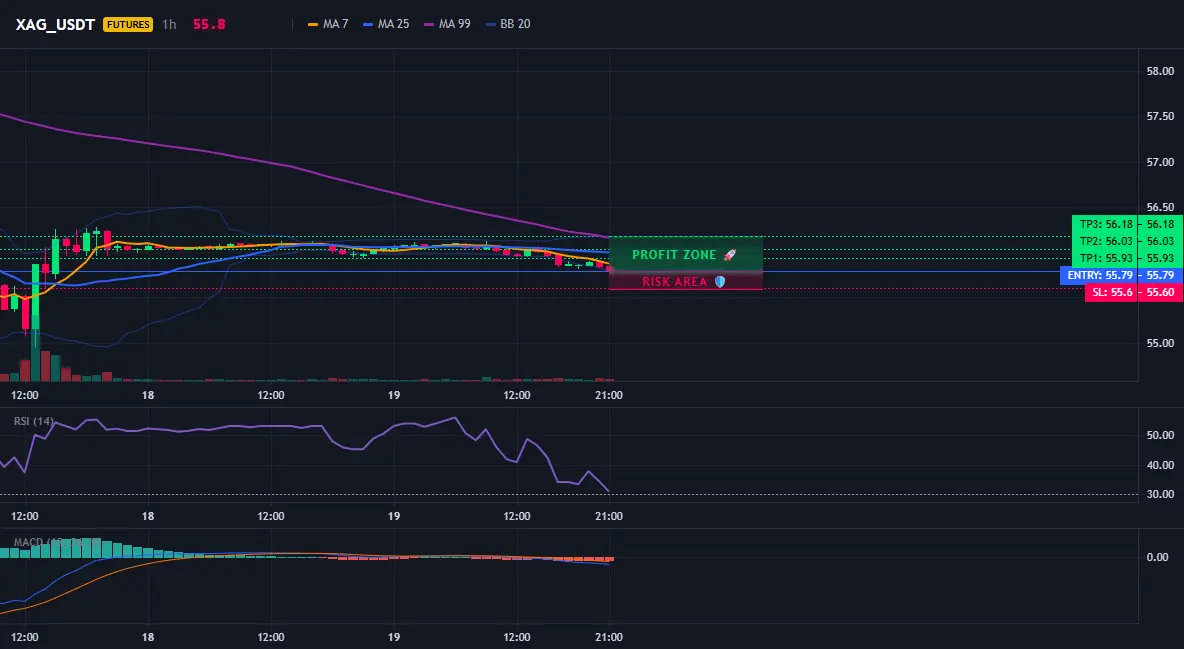
Task: Toggle the BB 20 legend indicator
Action: click(508, 24)
